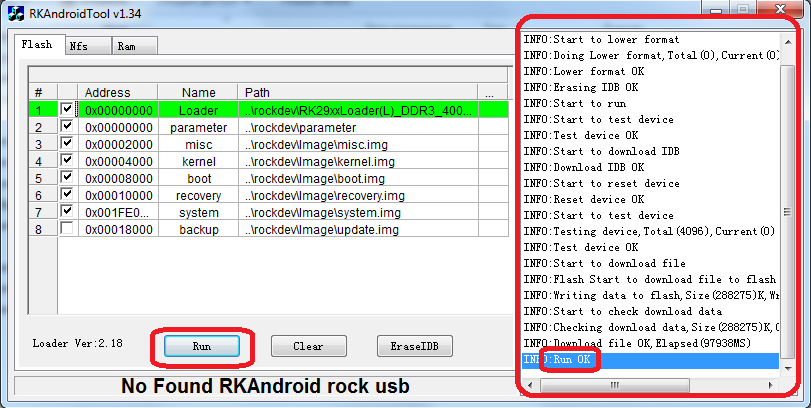Uncheck the parameter row checkbox
Image resolution: width=811 pixels, height=408 pixels.
[x=67, y=126]
